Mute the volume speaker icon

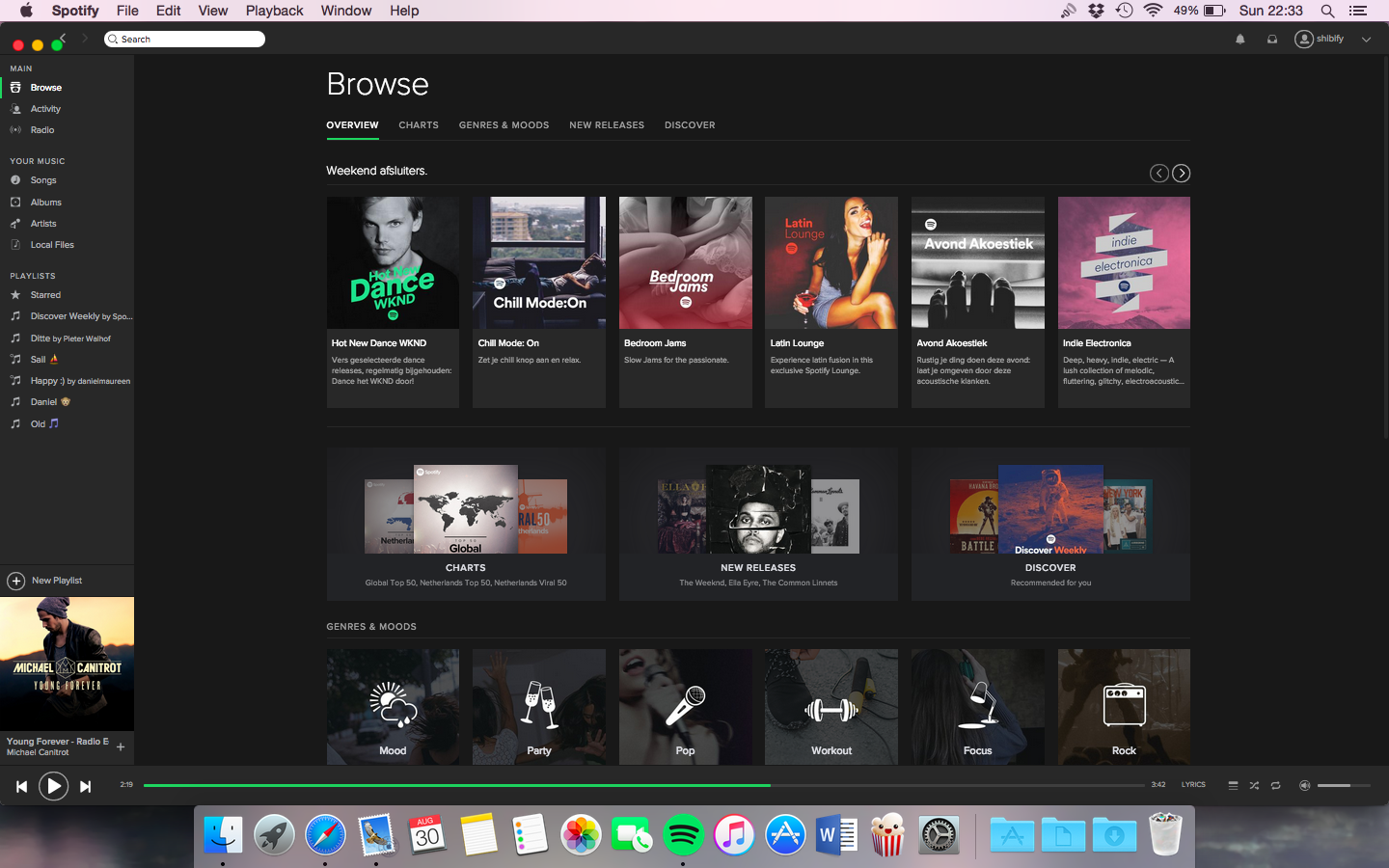point(1304,785)
